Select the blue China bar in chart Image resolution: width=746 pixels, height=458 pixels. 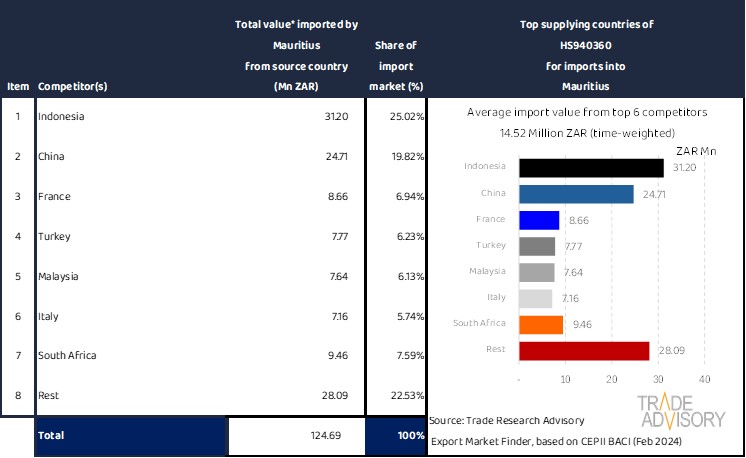tap(576, 193)
